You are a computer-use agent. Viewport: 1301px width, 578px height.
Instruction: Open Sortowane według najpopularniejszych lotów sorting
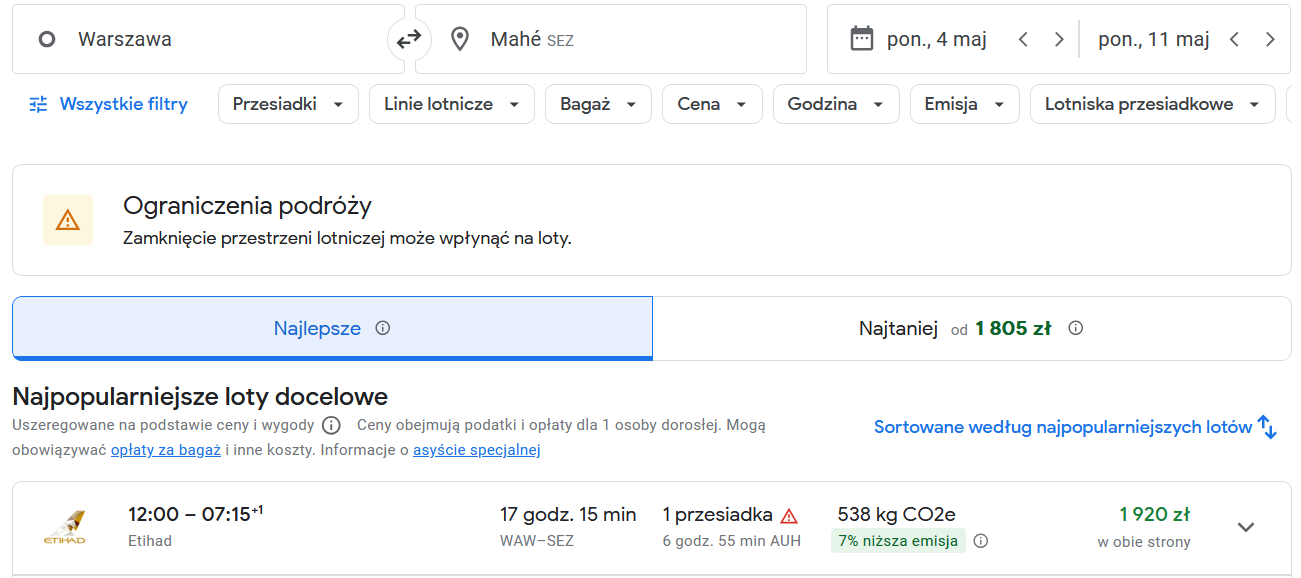(x=1075, y=427)
